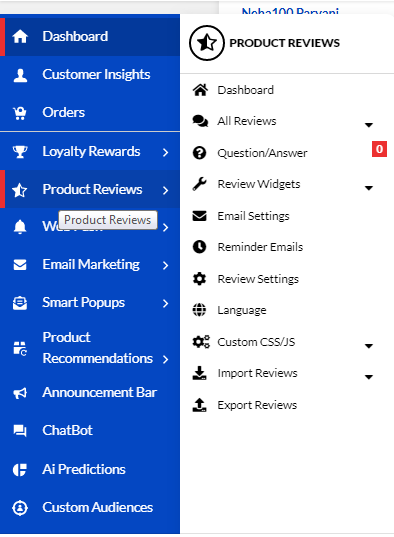Image resolution: width=394 pixels, height=537 pixels.
Task: Click the question mark icon for Question/Answer
Action: coord(199,153)
